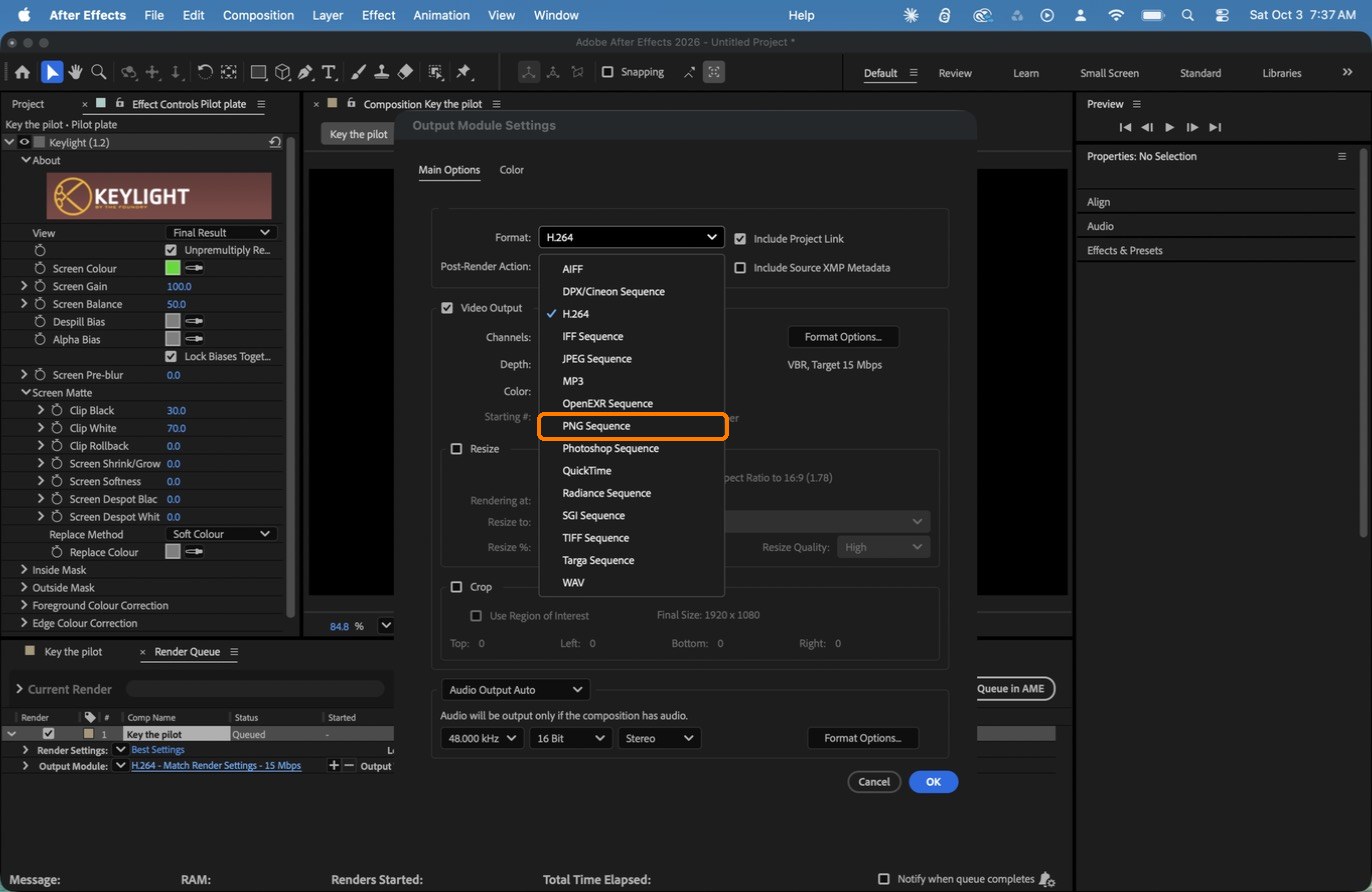Select the Rotation tool
Image resolution: width=1372 pixels, height=892 pixels.
[205, 72]
